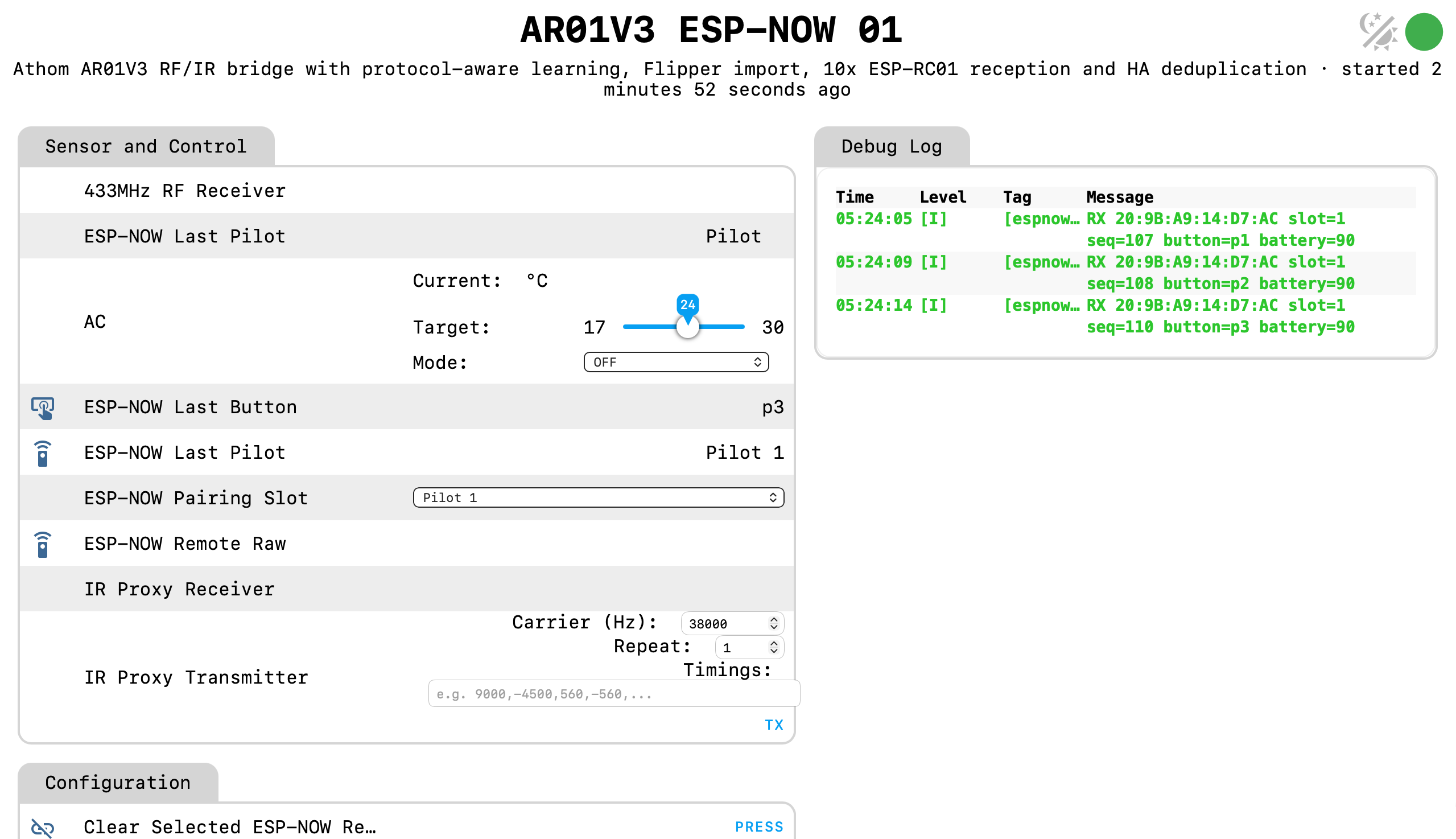The image size is (1456, 839).
Task: Click the log entry timestamp 05:24:14
Action: coord(874,306)
